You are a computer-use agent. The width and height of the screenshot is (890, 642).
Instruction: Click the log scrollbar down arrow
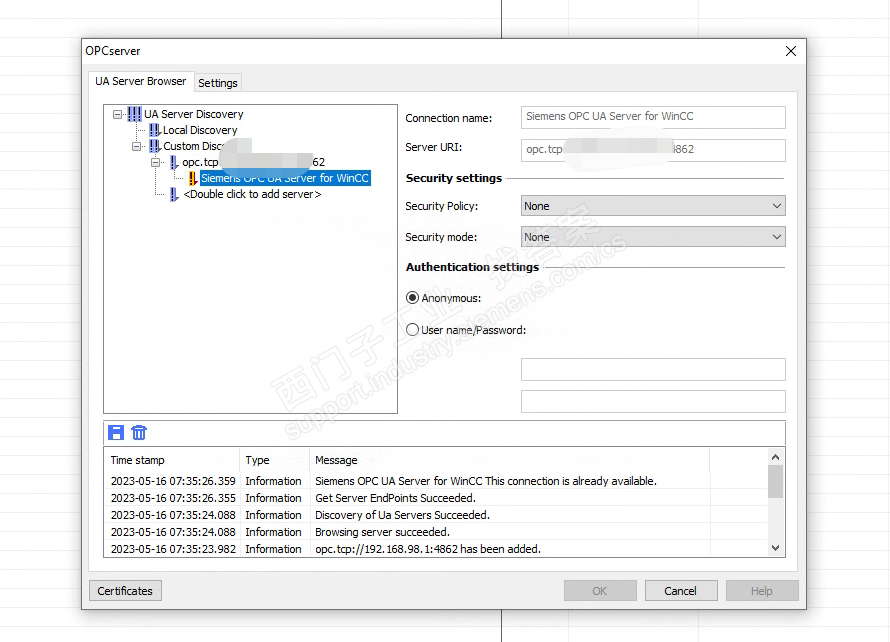[x=775, y=548]
